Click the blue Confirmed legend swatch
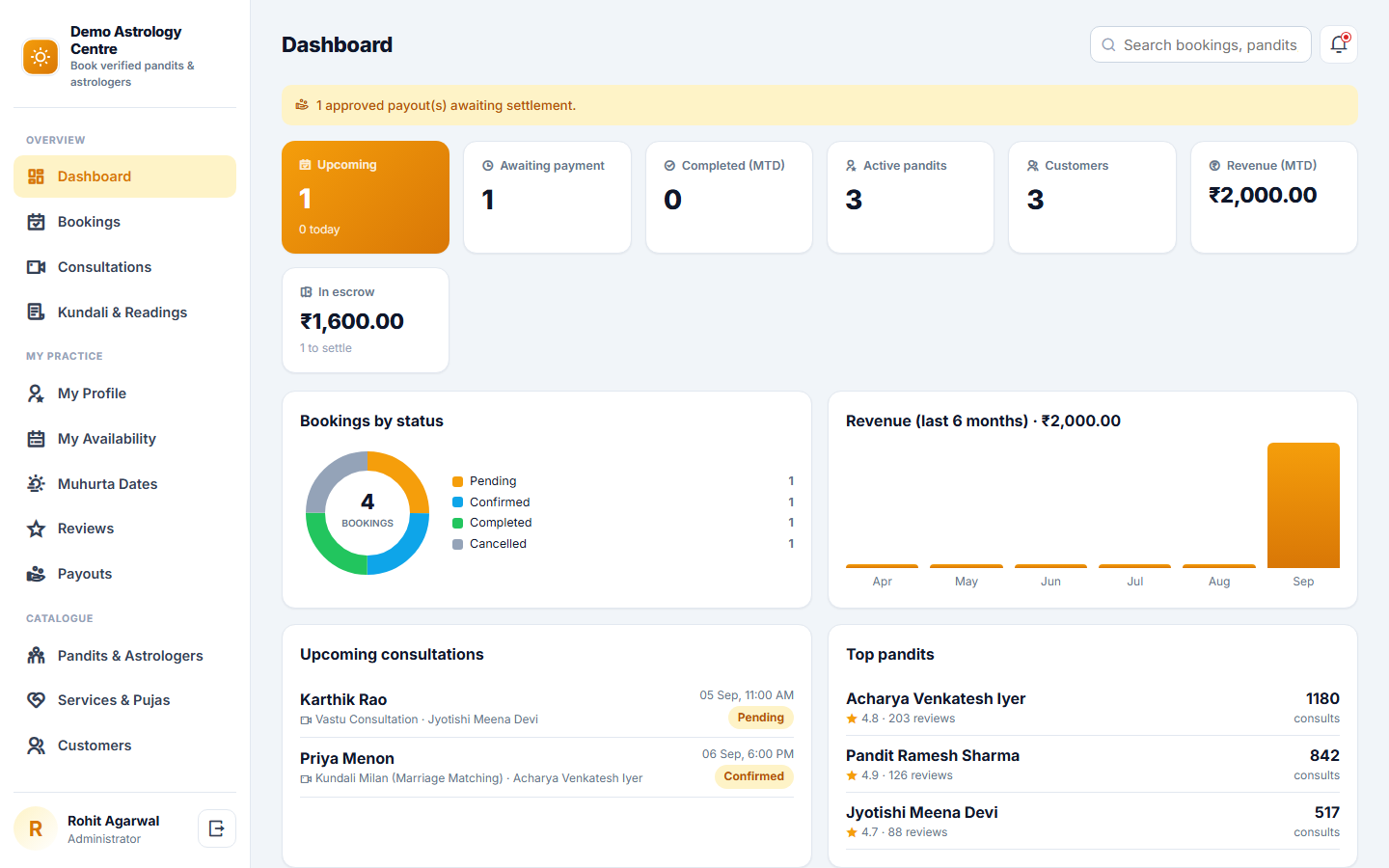 [x=458, y=502]
